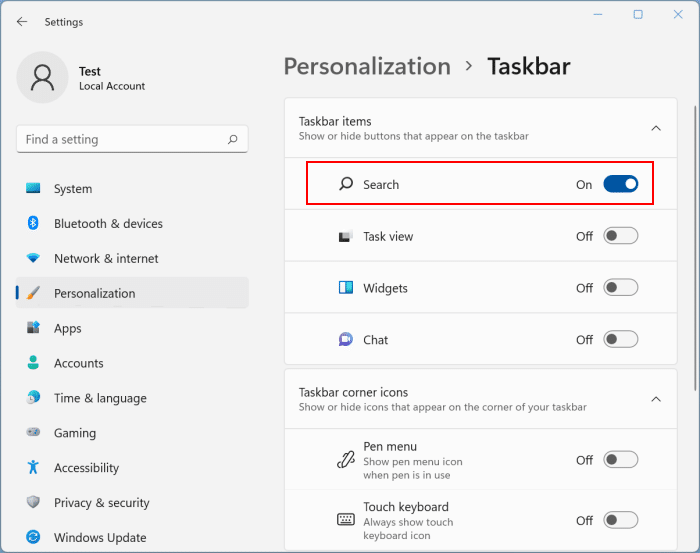Click the Test user avatar icon
This screenshot has height=553, width=700.
coord(42,77)
